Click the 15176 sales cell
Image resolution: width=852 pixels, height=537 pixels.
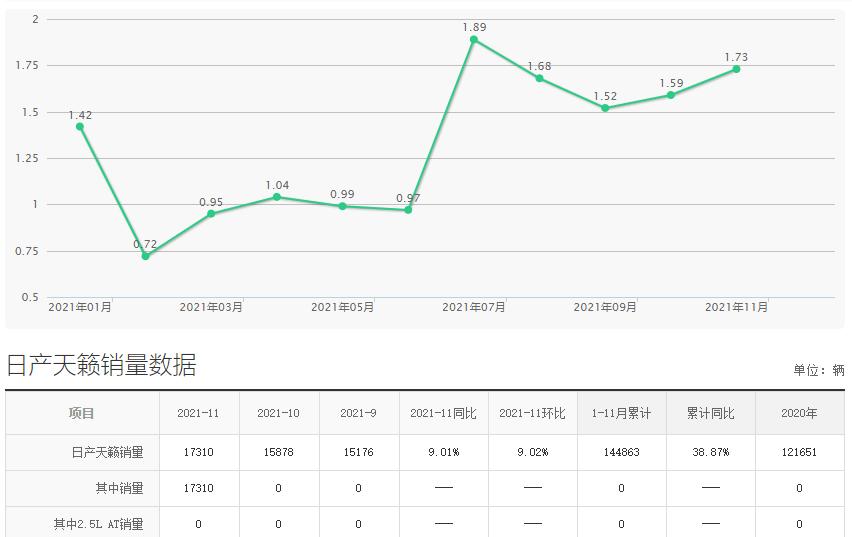pyautogui.click(x=358, y=452)
